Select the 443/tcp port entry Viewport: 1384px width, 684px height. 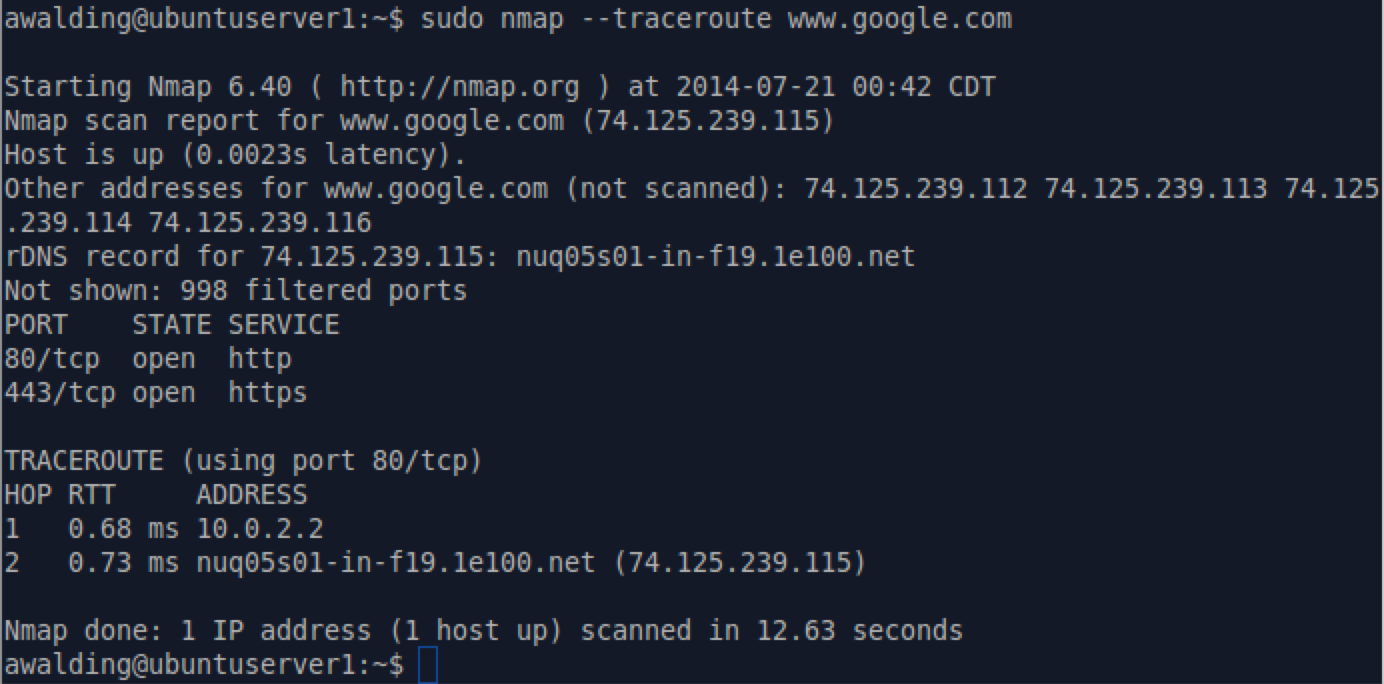coord(60,393)
